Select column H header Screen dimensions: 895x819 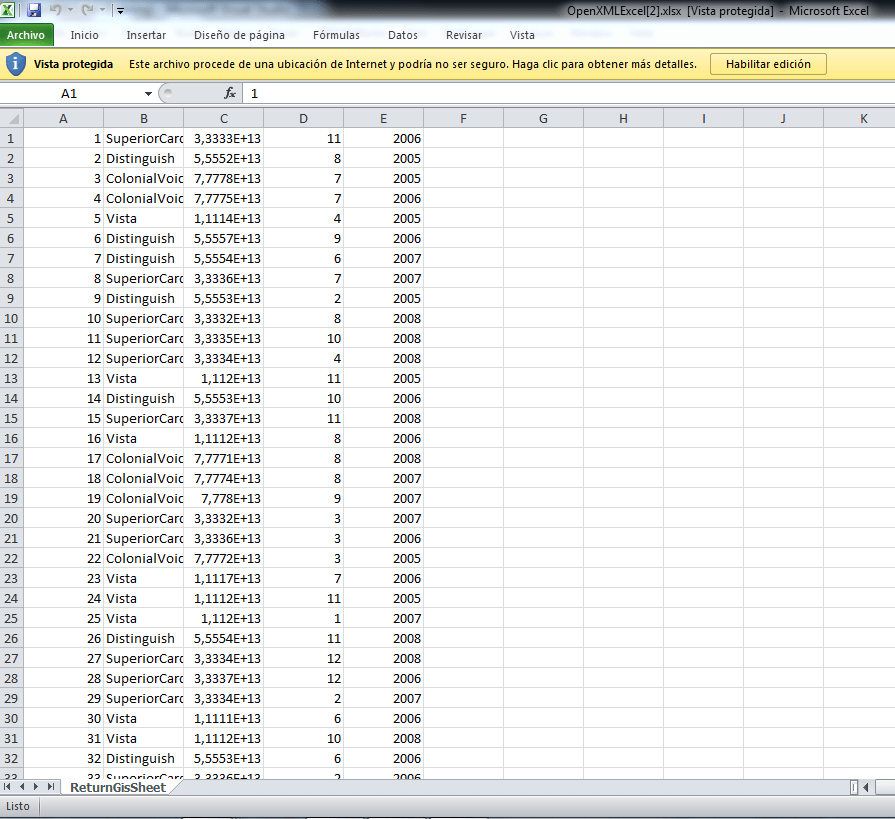click(x=623, y=118)
